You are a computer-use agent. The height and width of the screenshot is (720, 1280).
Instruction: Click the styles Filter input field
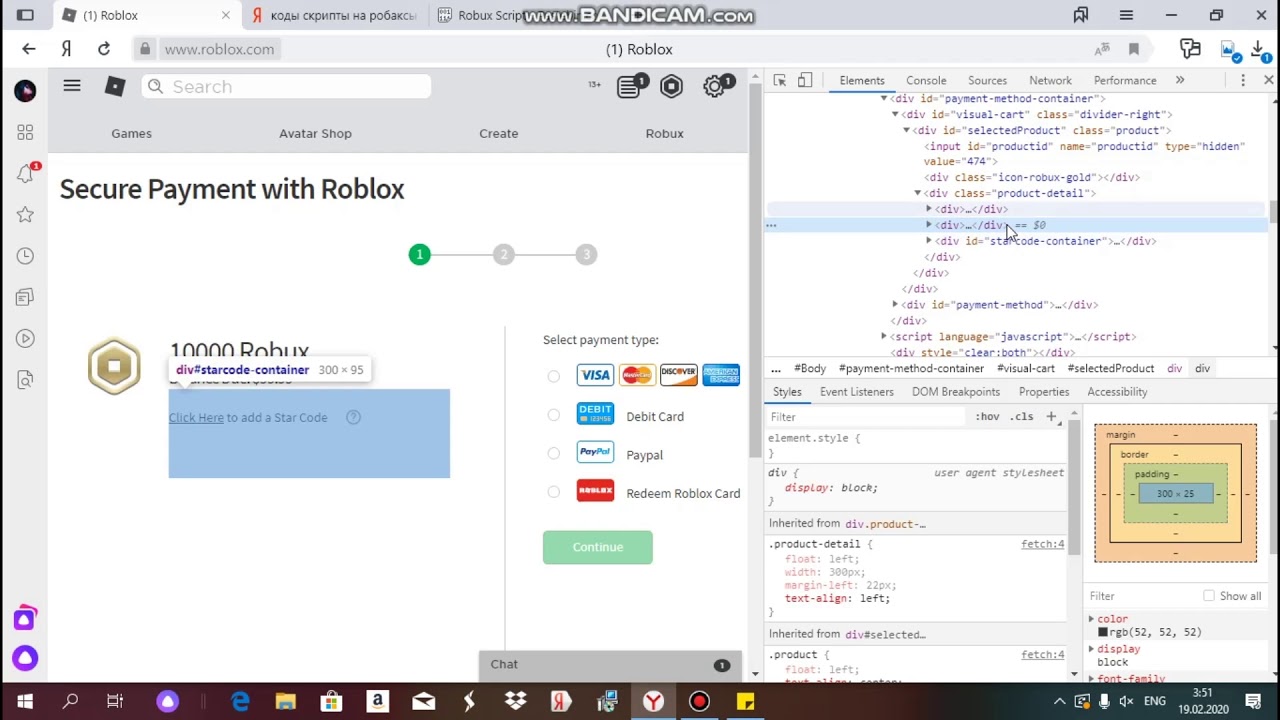pos(868,416)
